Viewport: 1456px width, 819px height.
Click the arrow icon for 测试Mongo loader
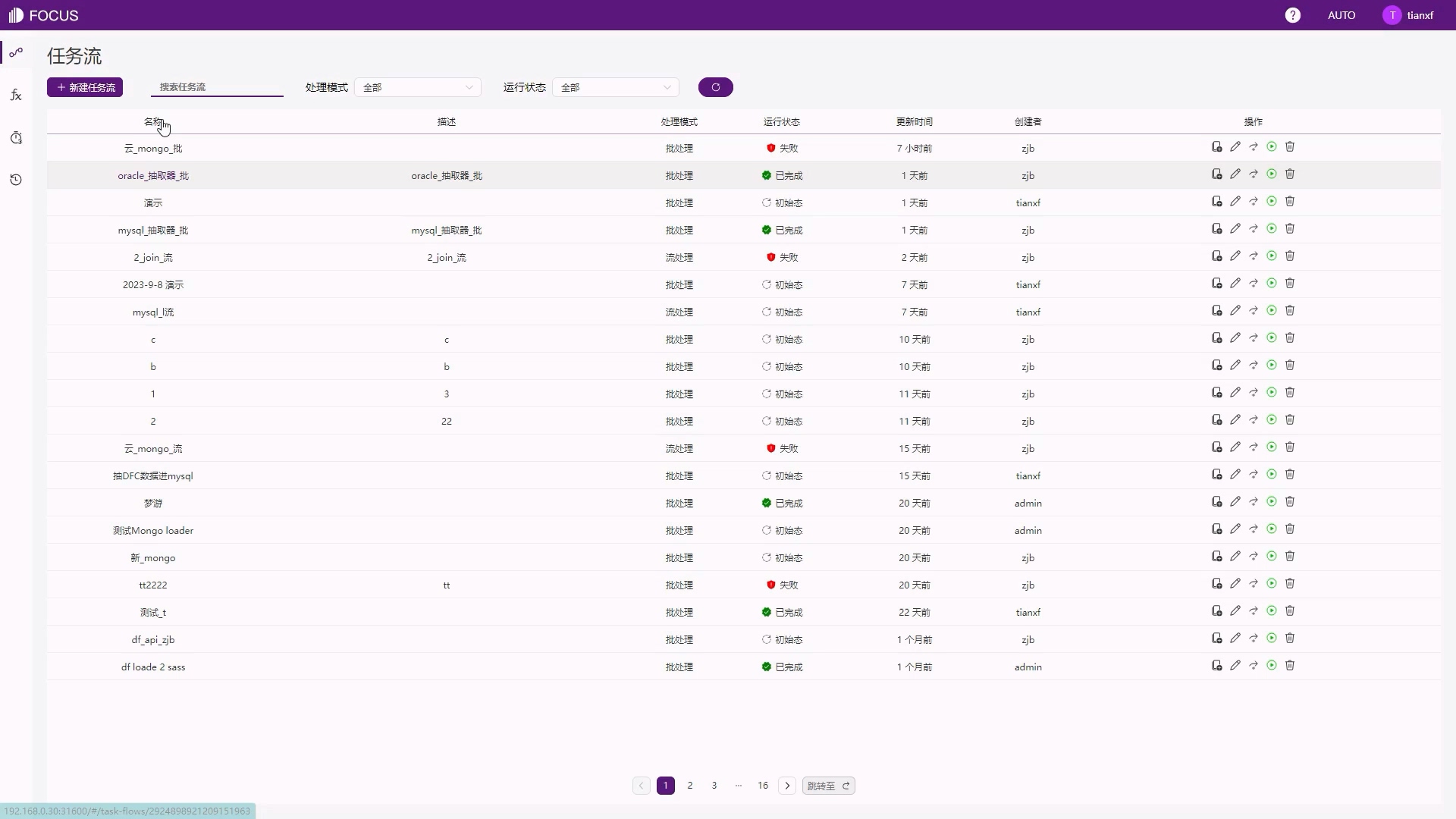click(1254, 529)
